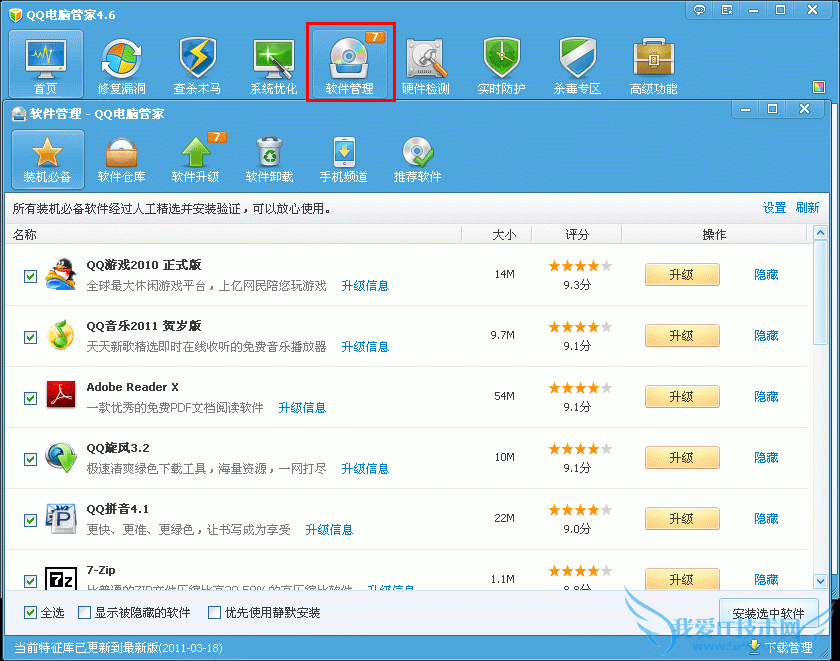Uncheck QQ音乐2011 checkbox

point(31,337)
